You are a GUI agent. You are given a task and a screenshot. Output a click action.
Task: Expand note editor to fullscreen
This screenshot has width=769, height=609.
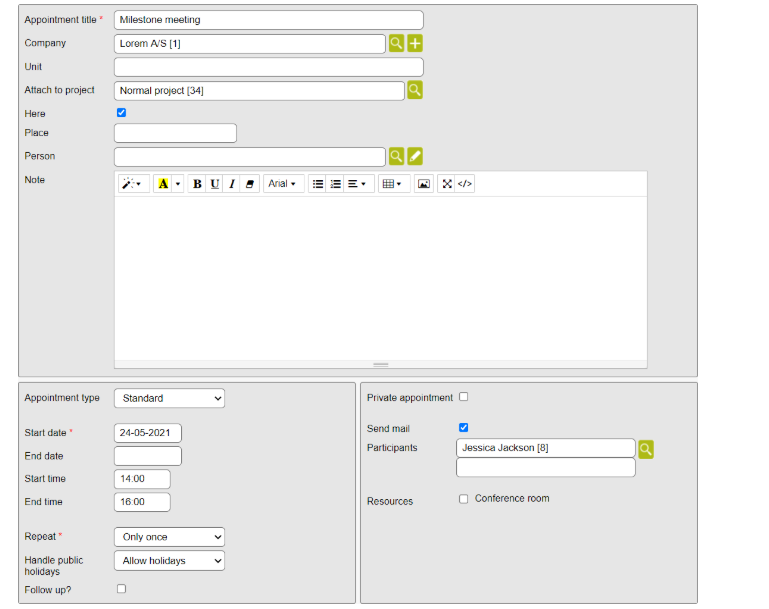pyautogui.click(x=447, y=184)
